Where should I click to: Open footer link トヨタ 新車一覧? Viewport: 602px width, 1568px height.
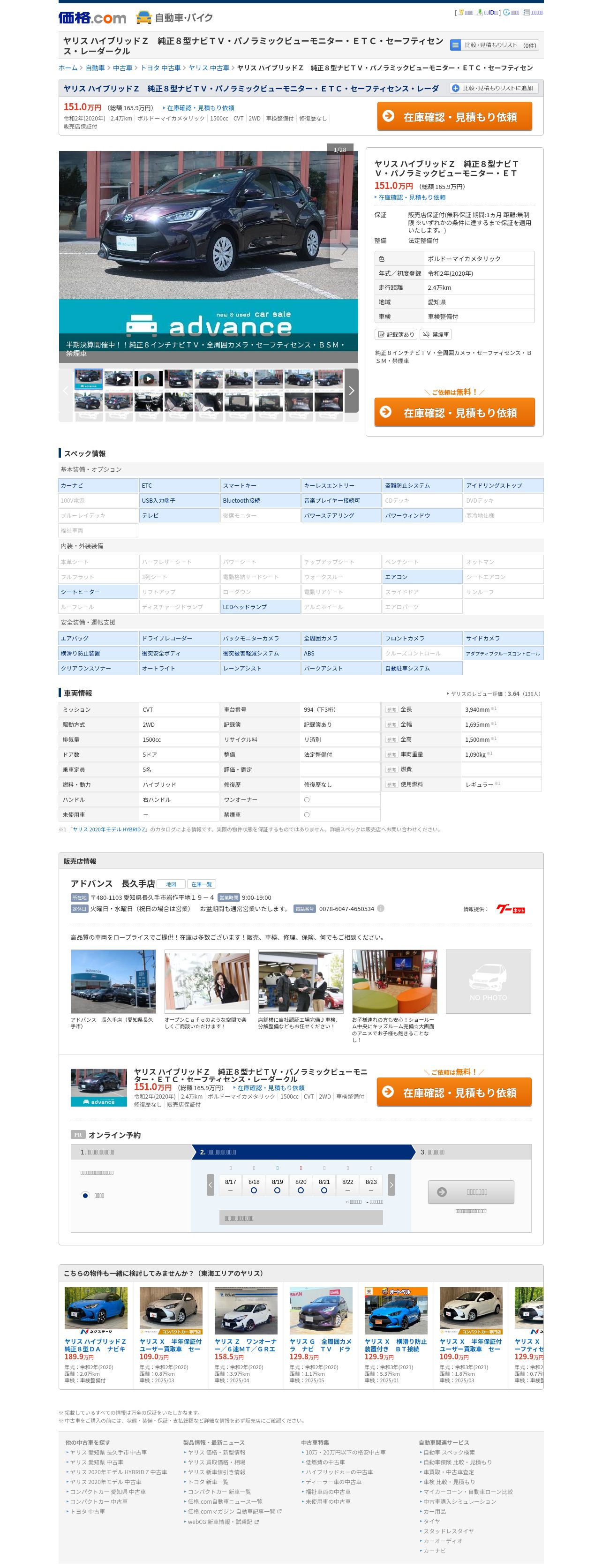click(208, 1482)
